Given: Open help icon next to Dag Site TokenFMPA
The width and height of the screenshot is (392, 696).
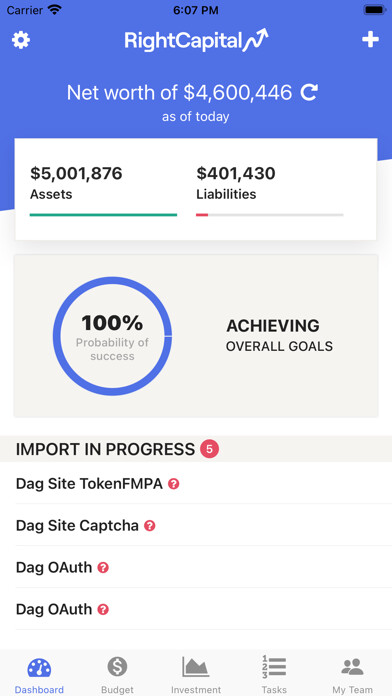Looking at the screenshot, I should [174, 484].
